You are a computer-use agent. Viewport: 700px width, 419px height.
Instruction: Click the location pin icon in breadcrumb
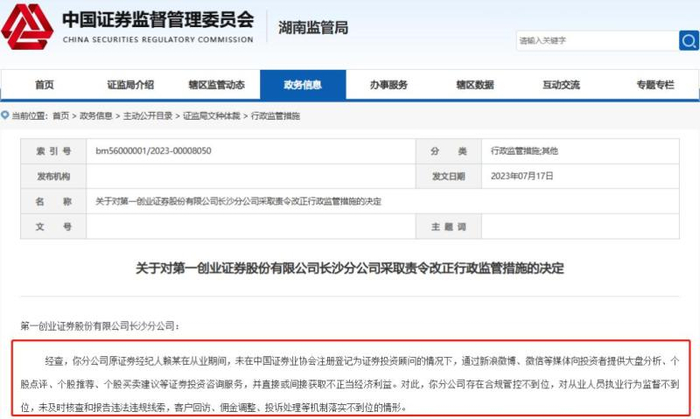pos(5,115)
